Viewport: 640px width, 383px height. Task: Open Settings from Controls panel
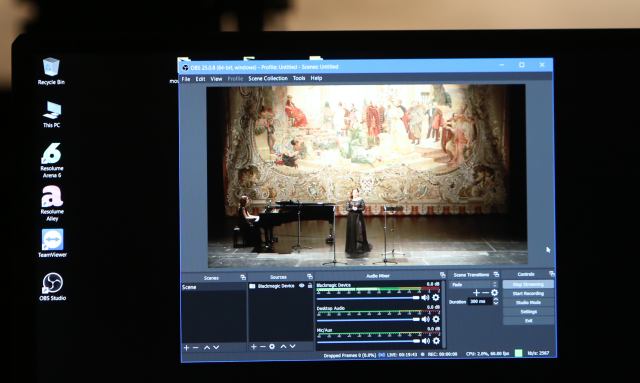(x=529, y=312)
